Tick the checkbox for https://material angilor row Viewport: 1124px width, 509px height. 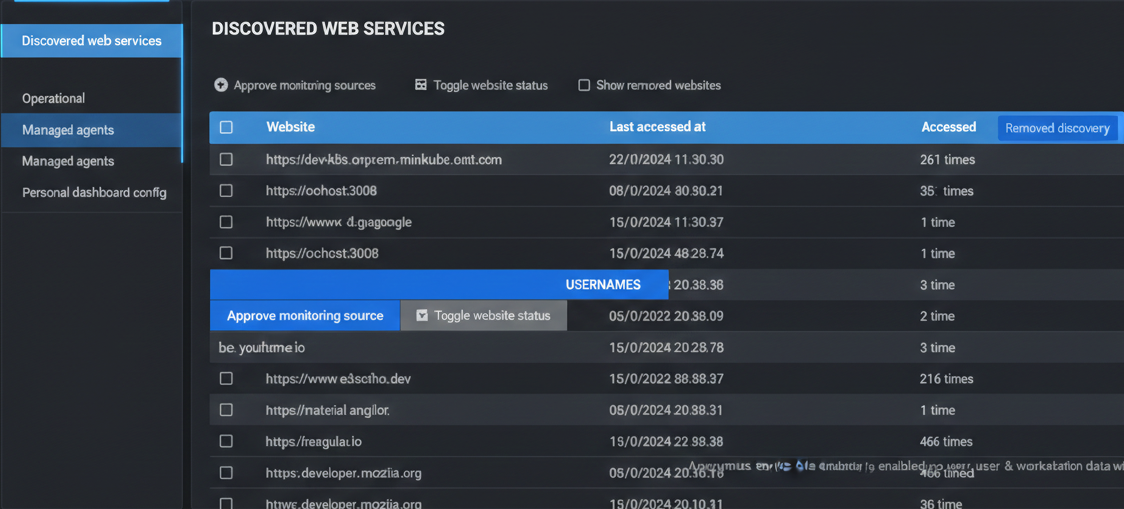(x=226, y=410)
